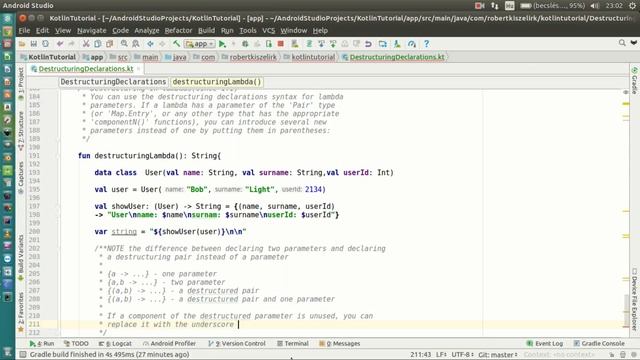
Task: Click the Cut scissors icon
Action: 86,44
